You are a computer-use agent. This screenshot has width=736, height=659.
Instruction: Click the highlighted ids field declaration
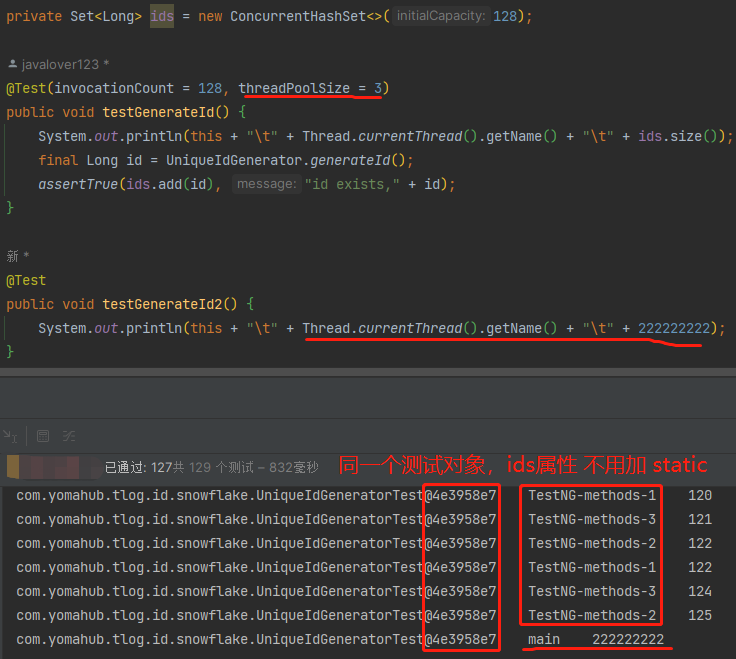161,16
